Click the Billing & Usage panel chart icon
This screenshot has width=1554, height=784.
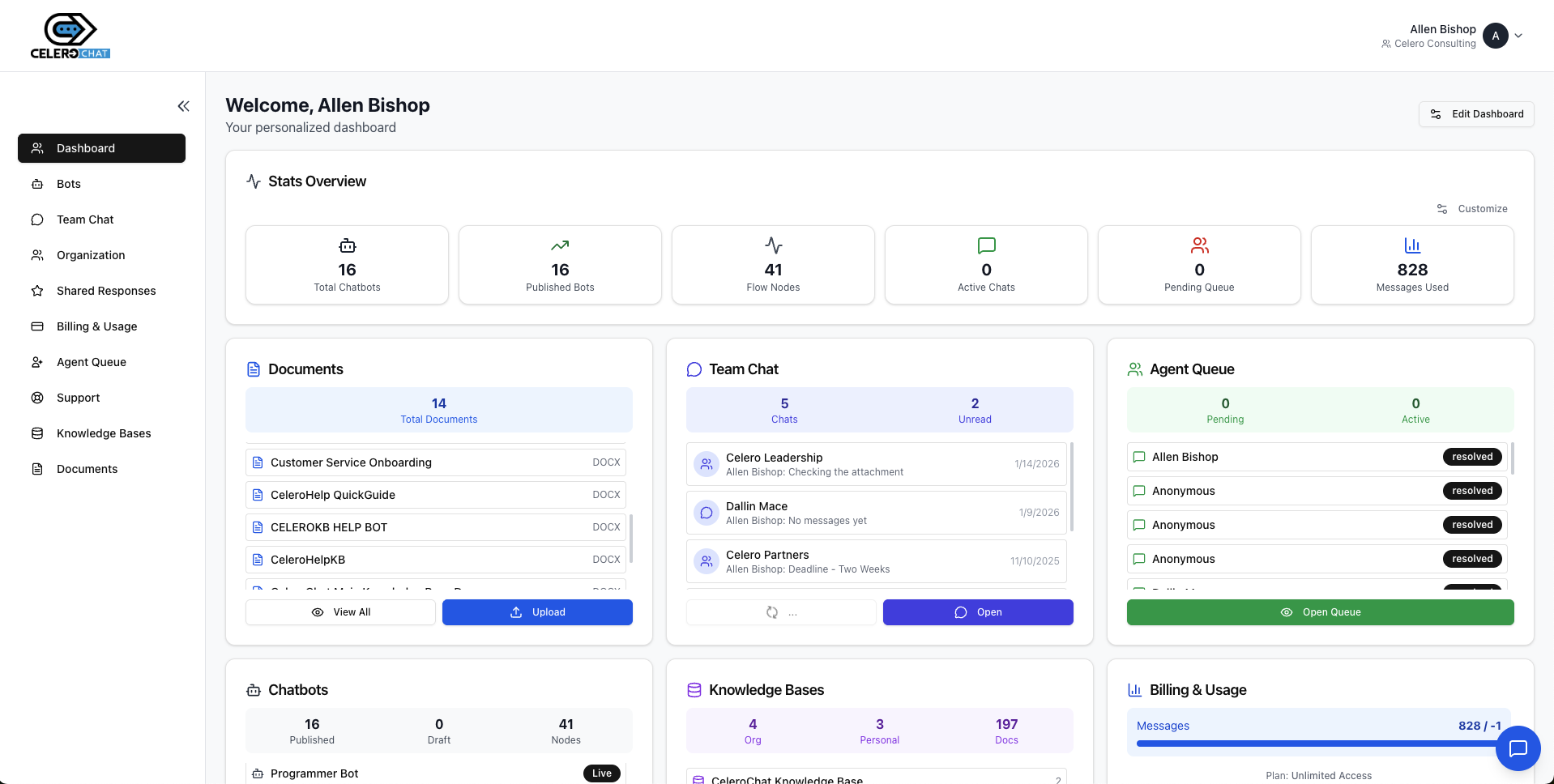pos(1135,690)
